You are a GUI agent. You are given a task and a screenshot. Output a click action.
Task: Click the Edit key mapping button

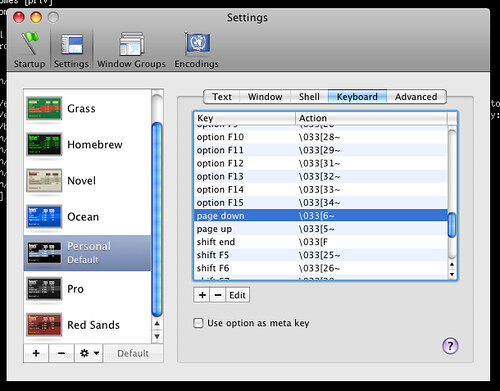click(x=237, y=295)
